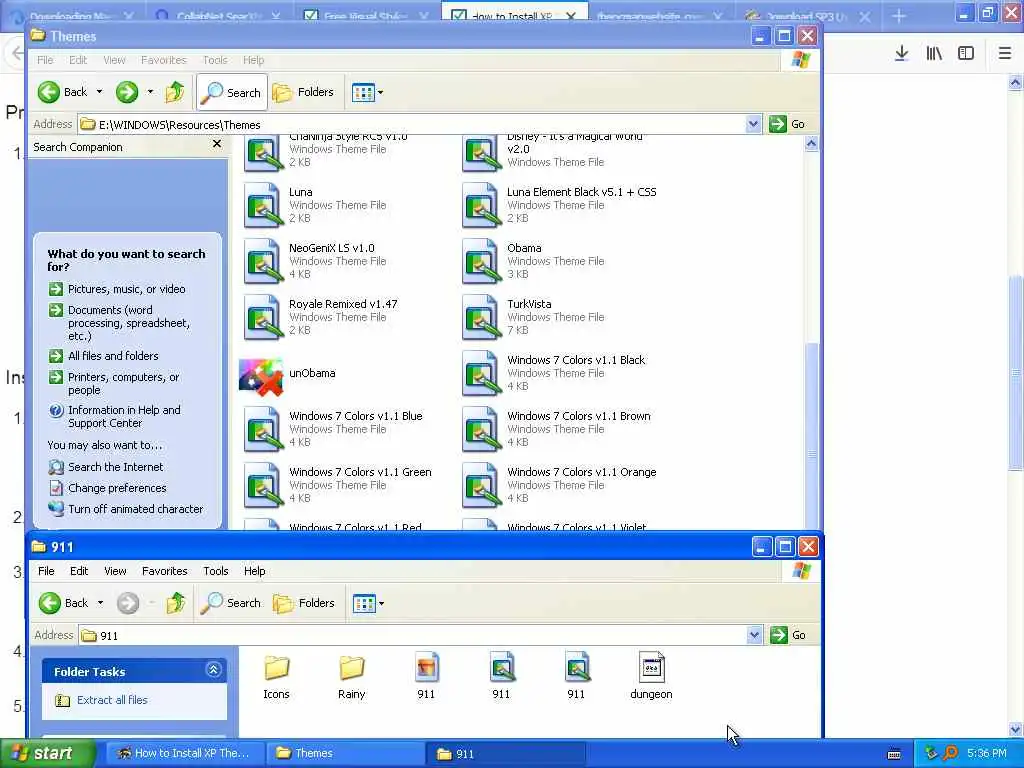
Task: Open View menu in 911 window
Action: [x=115, y=571]
